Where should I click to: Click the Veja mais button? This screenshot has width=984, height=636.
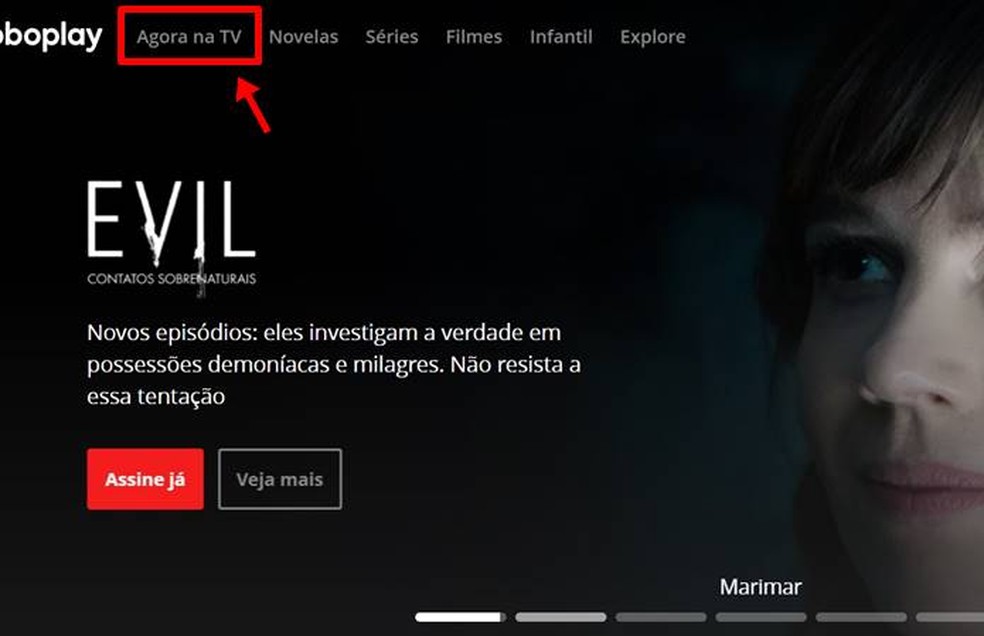tap(280, 479)
